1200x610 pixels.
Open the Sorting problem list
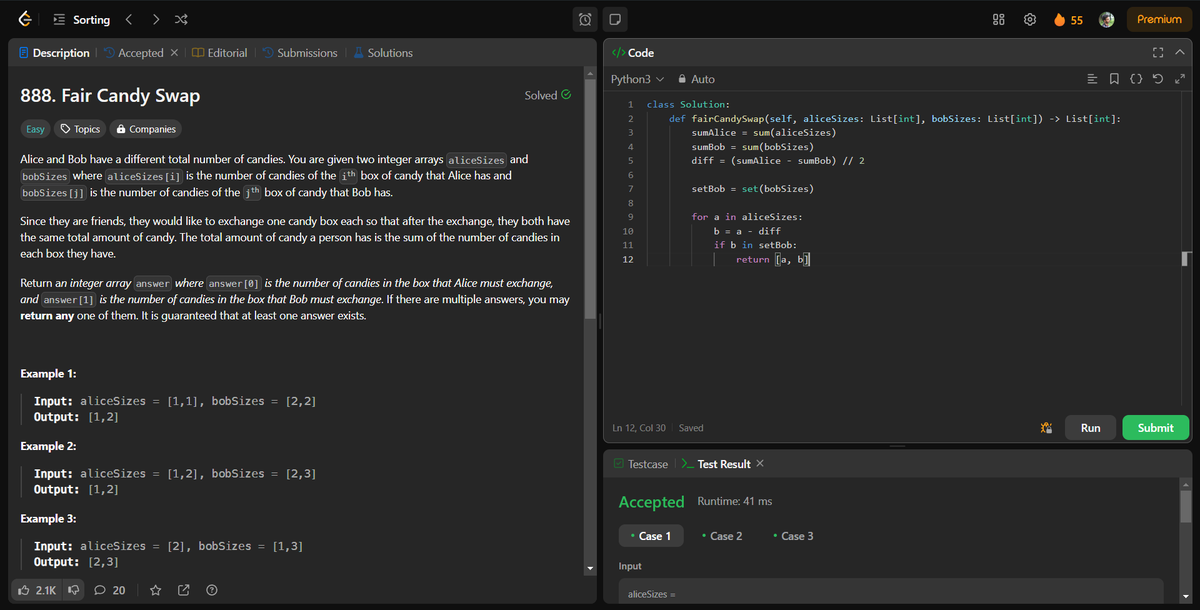pos(82,19)
